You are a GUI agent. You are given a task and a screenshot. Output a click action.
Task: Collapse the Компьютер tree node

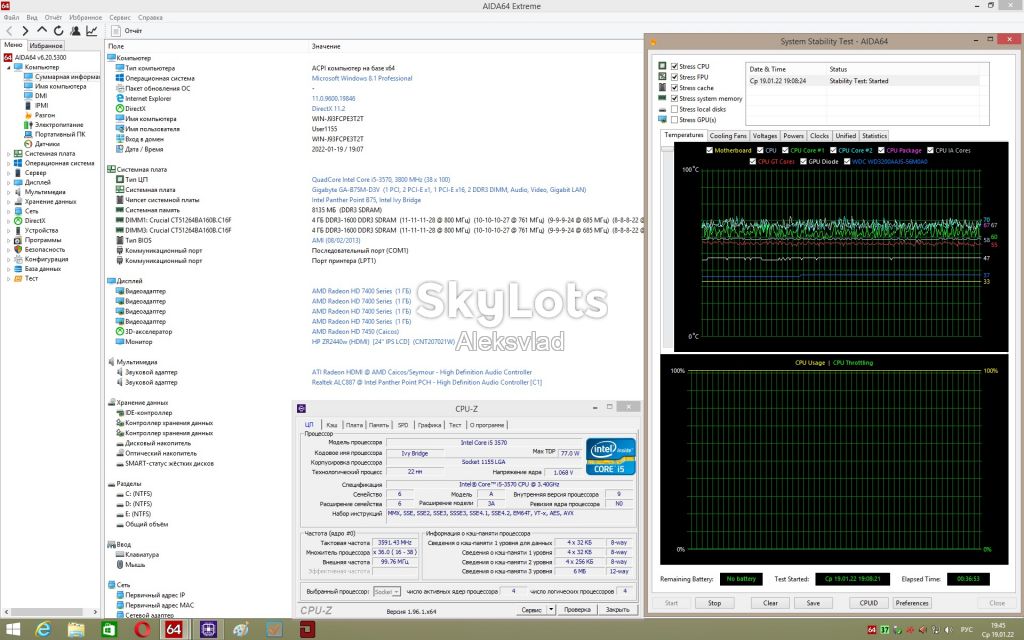(x=8, y=67)
